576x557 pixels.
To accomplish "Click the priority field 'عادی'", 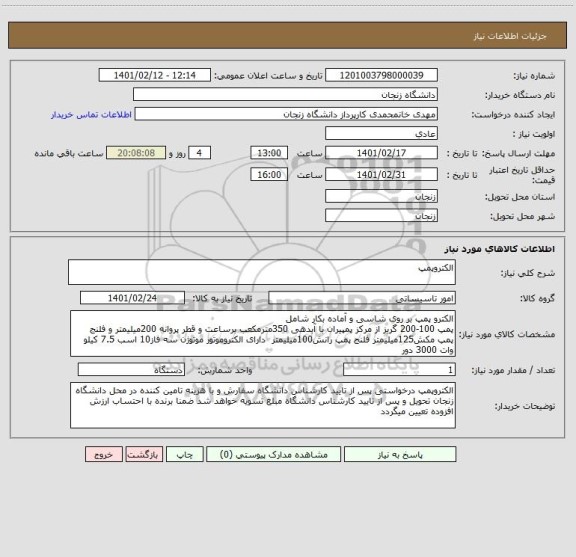I will [381, 133].
